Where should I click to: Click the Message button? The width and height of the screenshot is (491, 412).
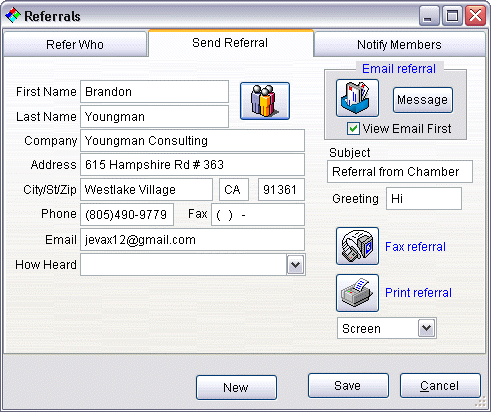pos(422,100)
